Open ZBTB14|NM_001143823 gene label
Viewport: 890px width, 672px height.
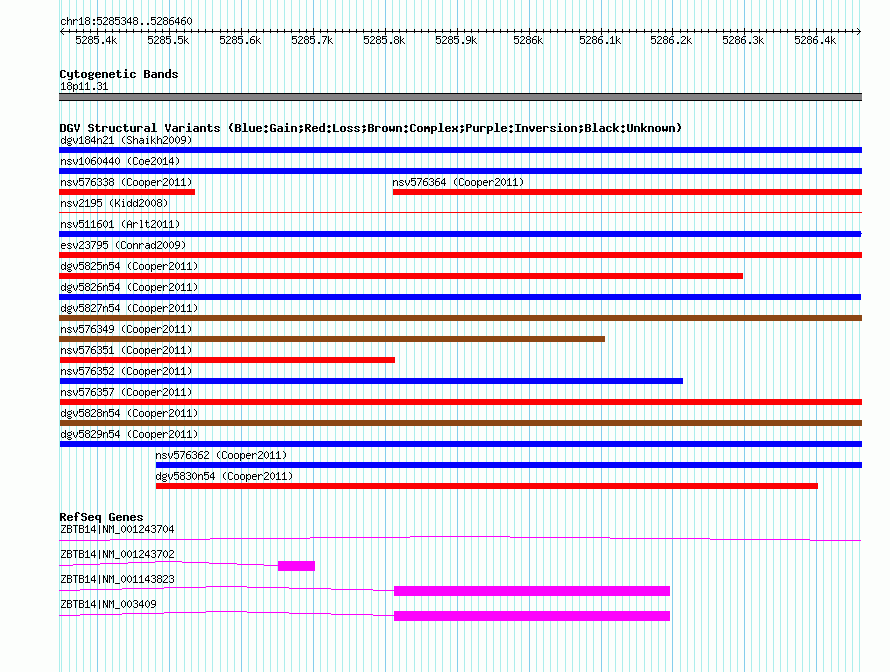tap(117, 579)
